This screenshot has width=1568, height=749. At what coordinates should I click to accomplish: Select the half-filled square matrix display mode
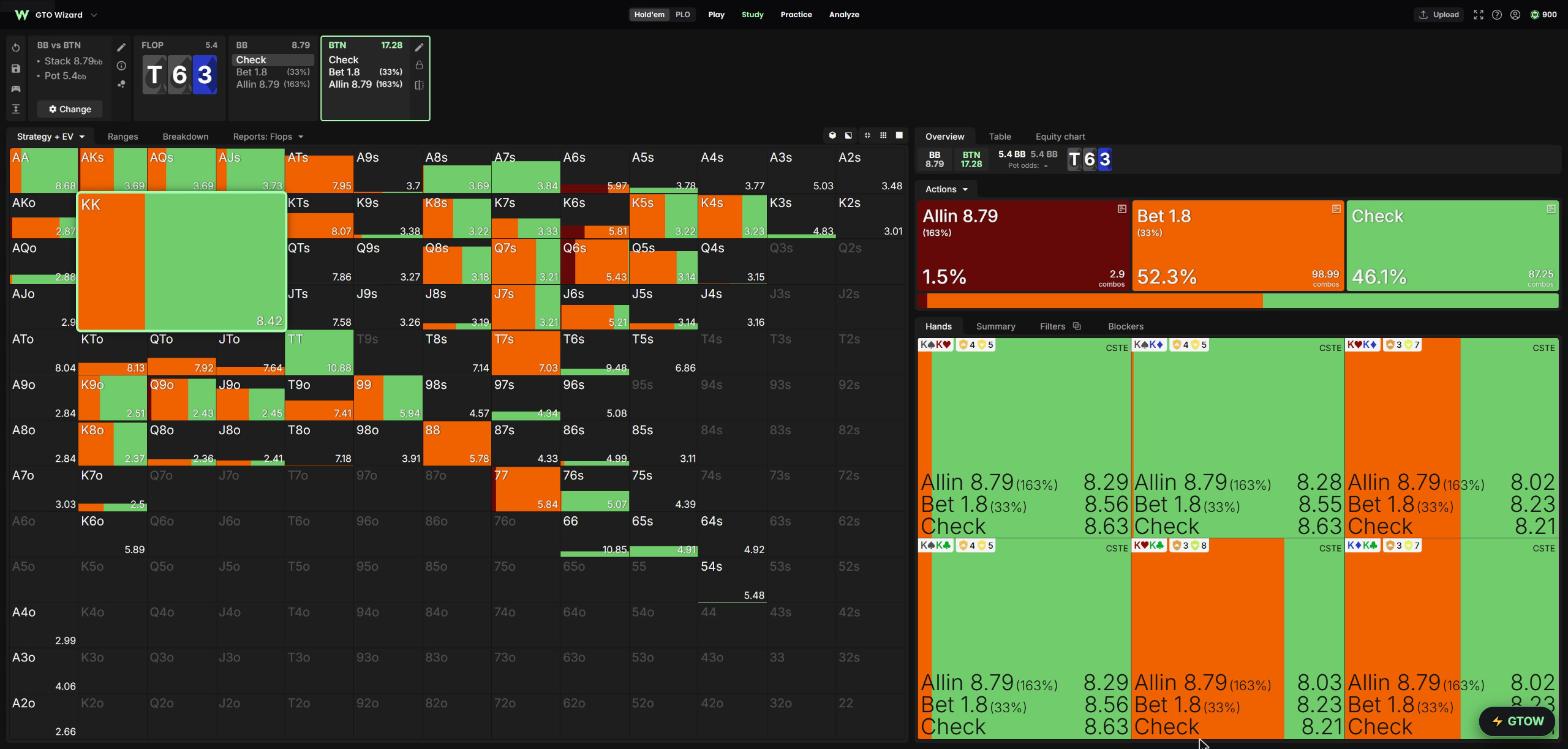849,136
